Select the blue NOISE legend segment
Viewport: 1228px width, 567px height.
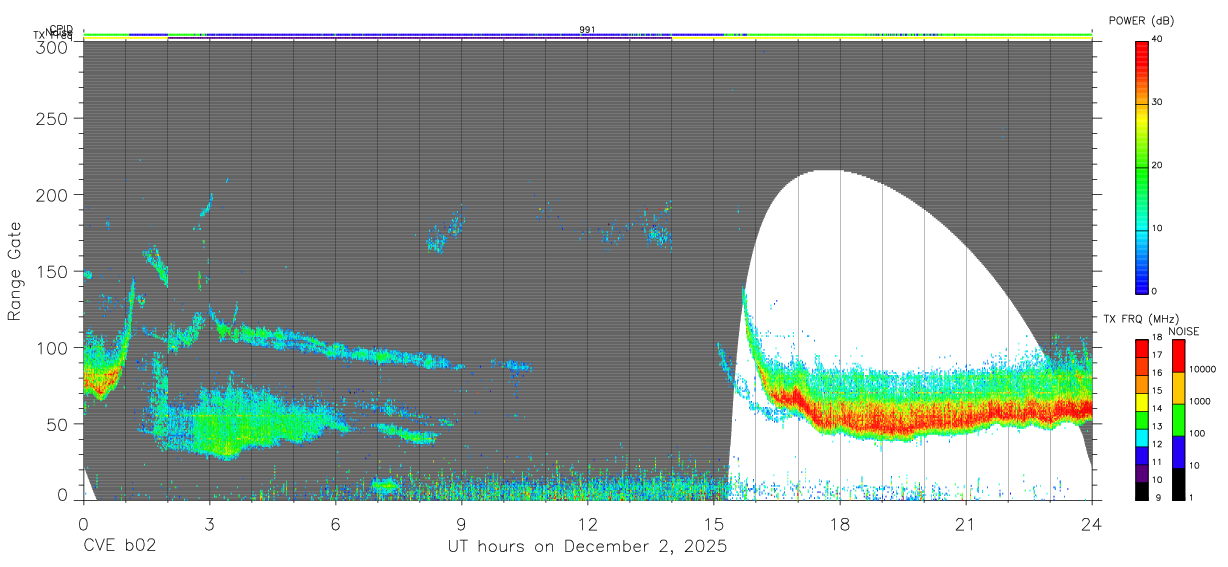(x=1179, y=451)
